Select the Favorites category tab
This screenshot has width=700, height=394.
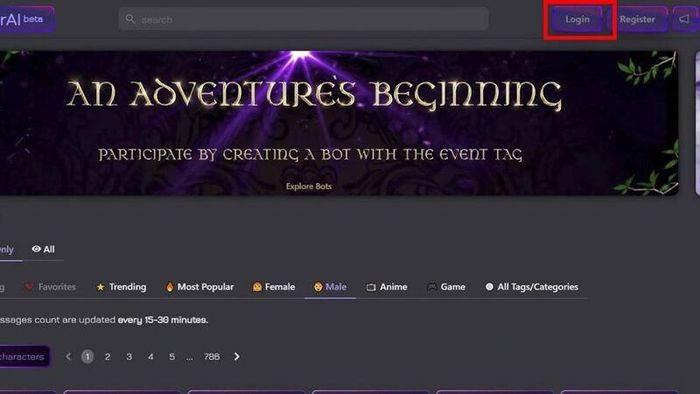[x=50, y=287]
